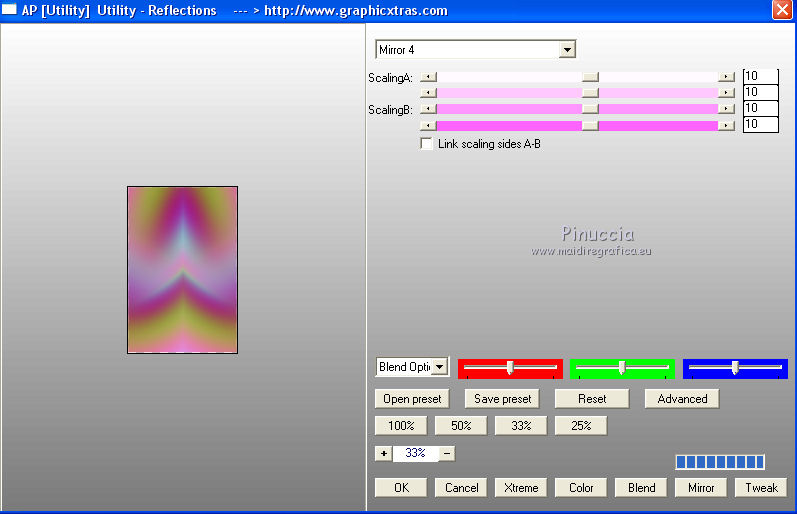Click second ScalingA value field

(x=760, y=92)
